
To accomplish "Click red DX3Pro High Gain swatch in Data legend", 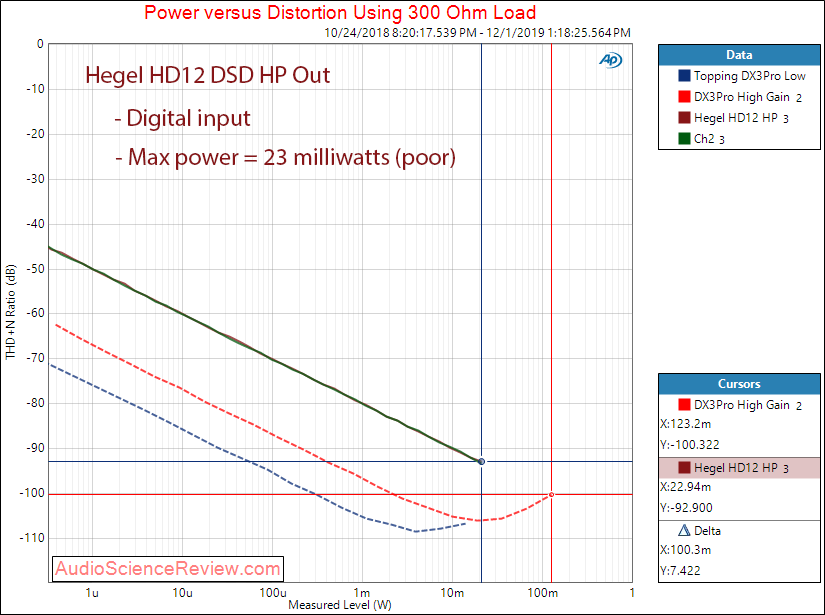I will [x=684, y=97].
